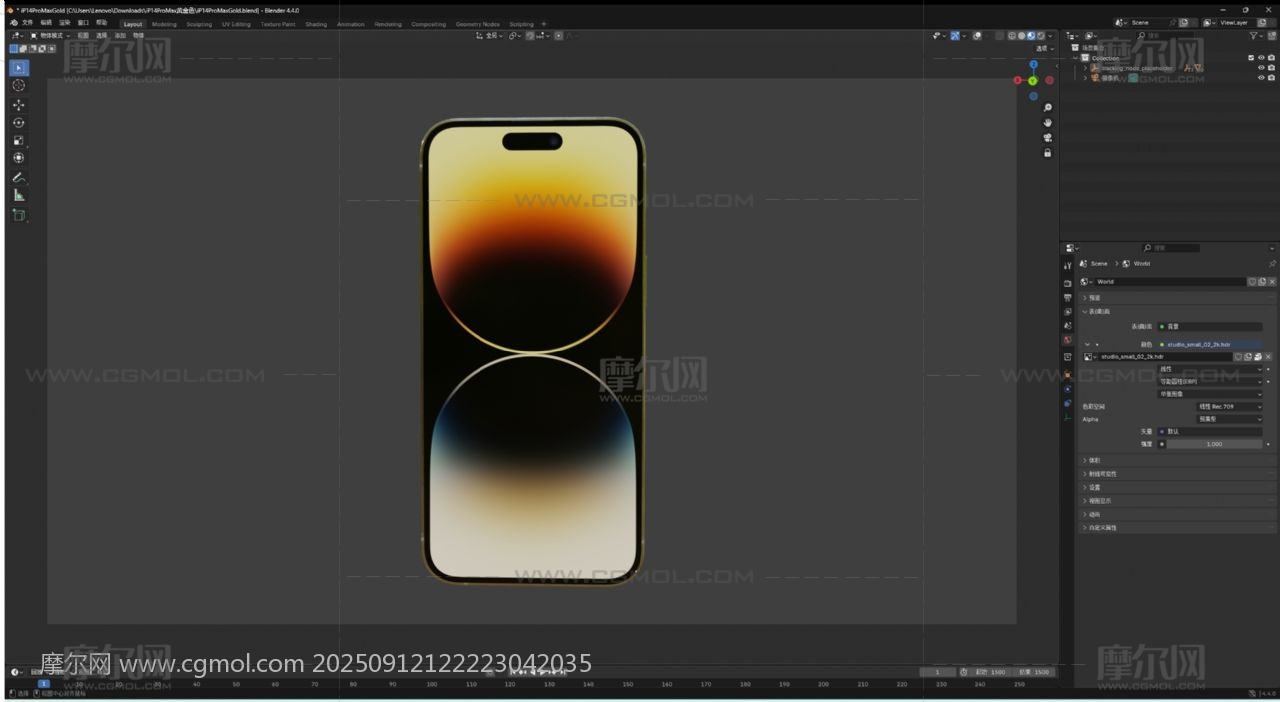This screenshot has height=702, width=1280.
Task: Open the View Layer properties tab
Action: [x=1068, y=312]
